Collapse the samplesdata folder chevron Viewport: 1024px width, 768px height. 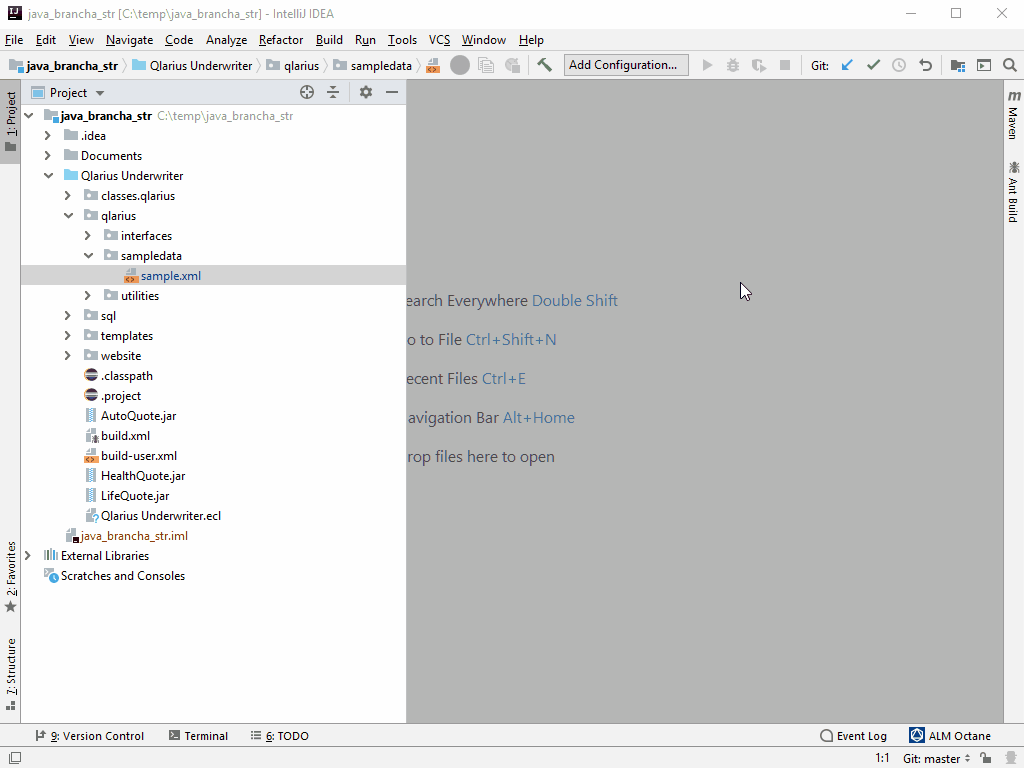pos(88,255)
